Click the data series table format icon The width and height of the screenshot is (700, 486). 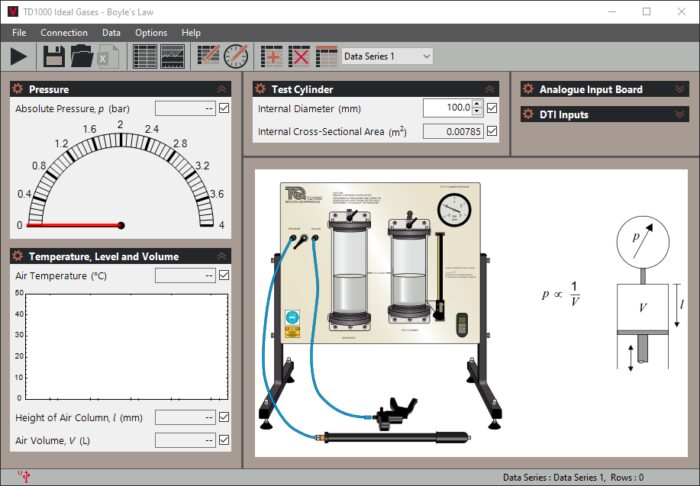point(327,57)
